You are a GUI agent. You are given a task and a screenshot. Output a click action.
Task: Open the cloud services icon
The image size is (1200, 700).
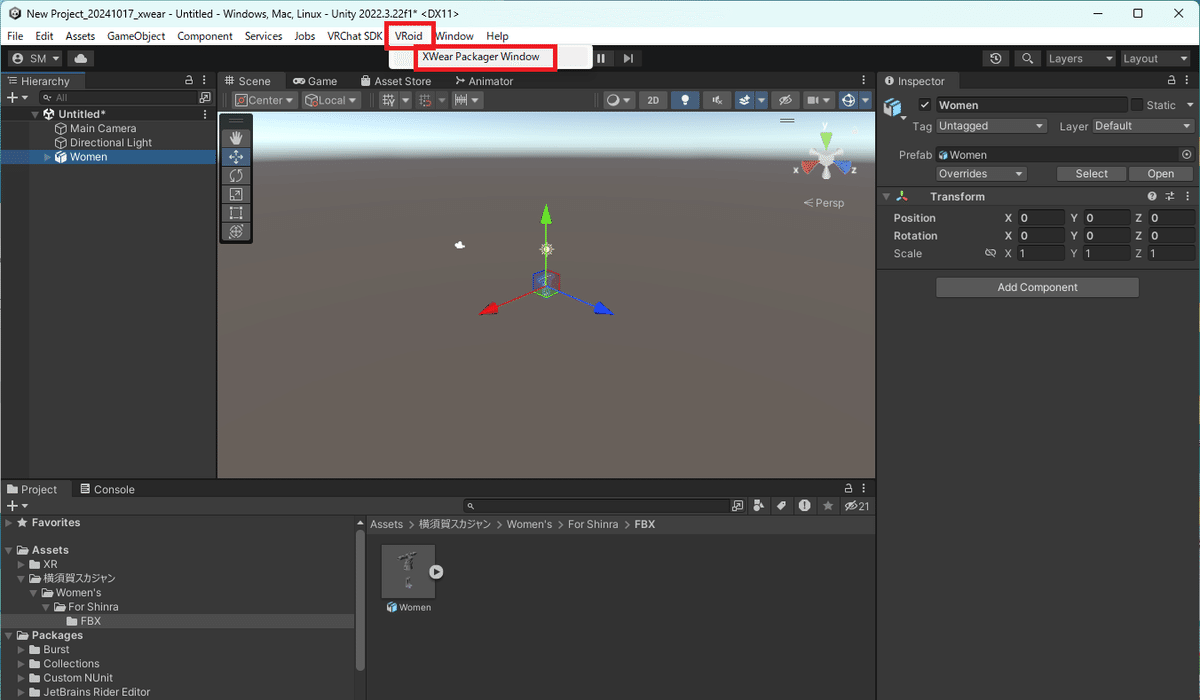click(80, 59)
